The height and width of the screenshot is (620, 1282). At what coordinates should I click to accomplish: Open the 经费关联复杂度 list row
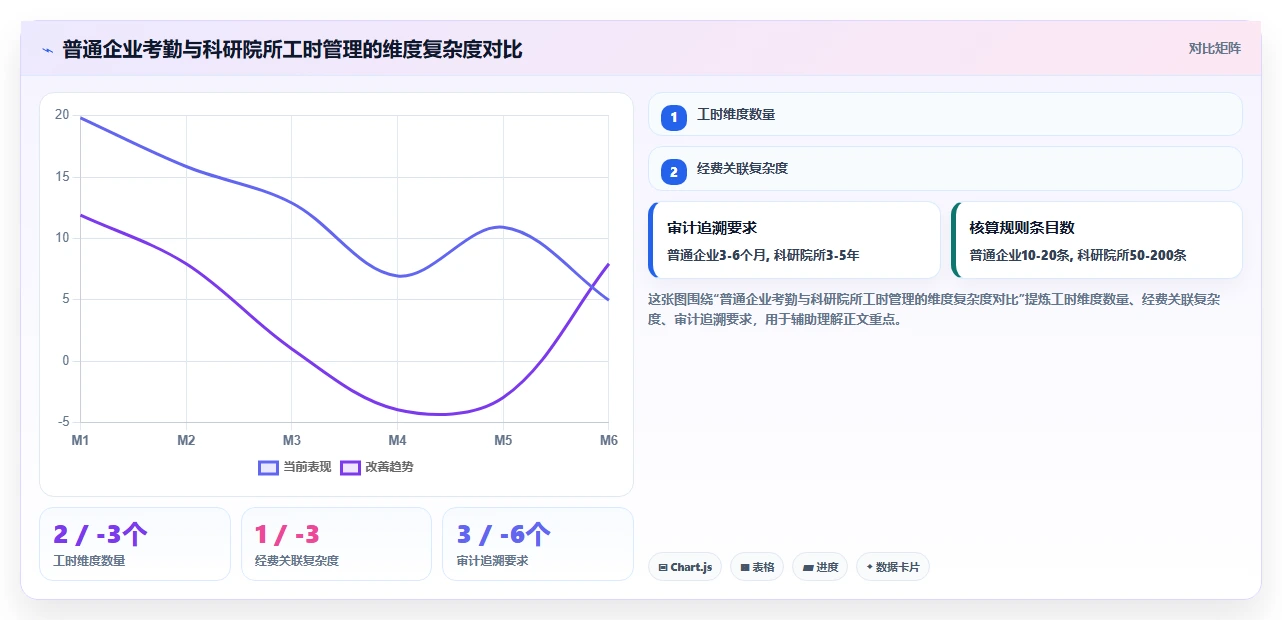[945, 169]
